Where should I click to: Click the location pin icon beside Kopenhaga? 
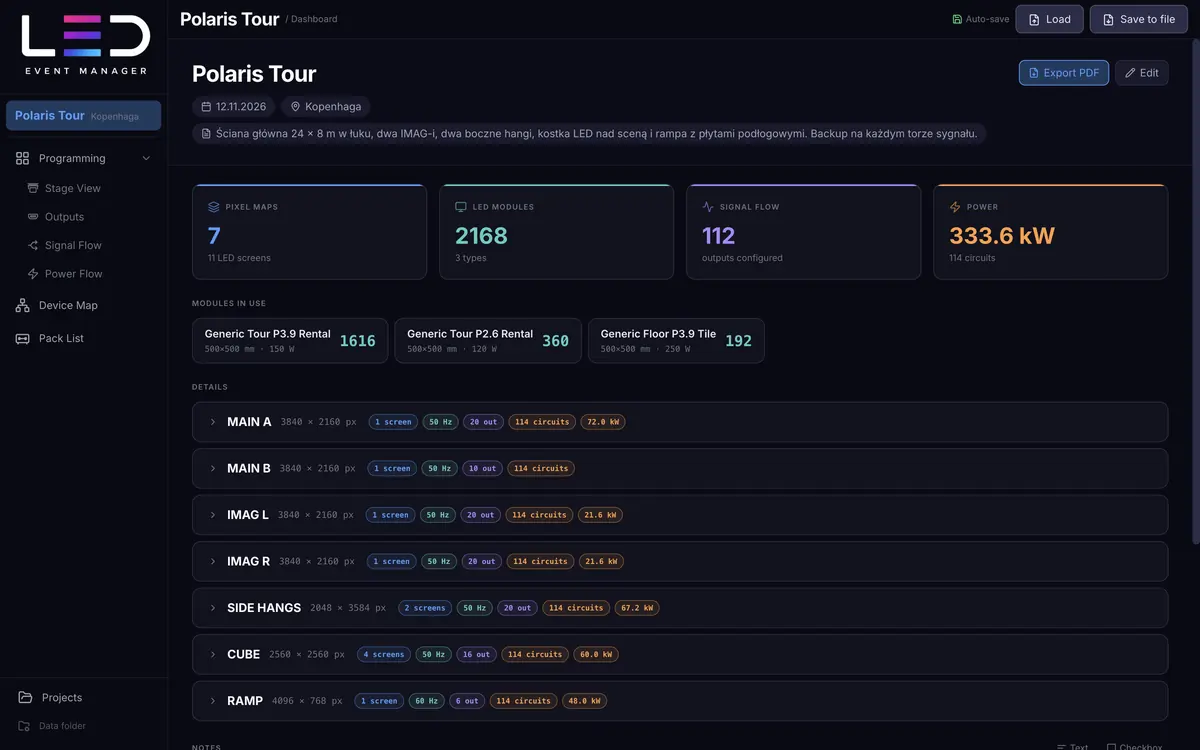[x=295, y=106]
